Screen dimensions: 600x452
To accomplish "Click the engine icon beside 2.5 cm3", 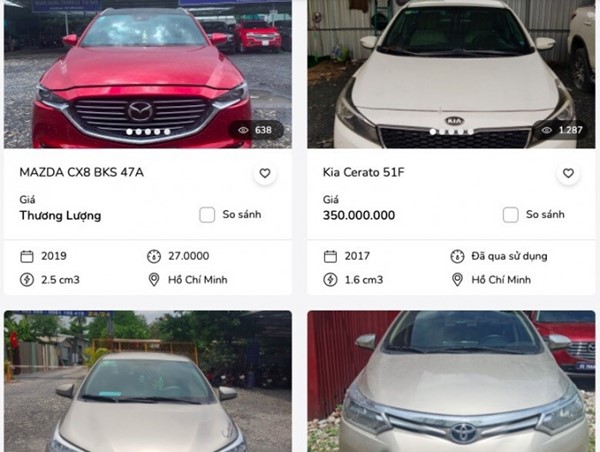I will click(x=27, y=280).
